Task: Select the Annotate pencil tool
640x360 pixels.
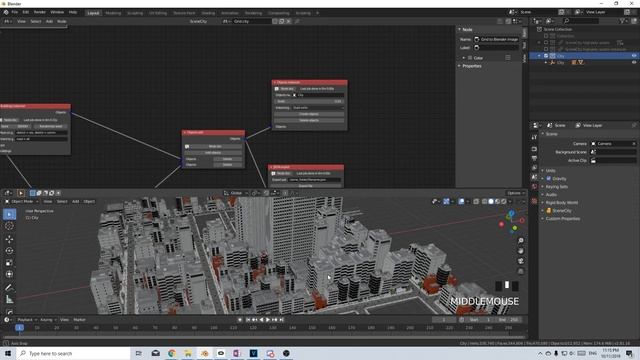Action: (x=9, y=287)
